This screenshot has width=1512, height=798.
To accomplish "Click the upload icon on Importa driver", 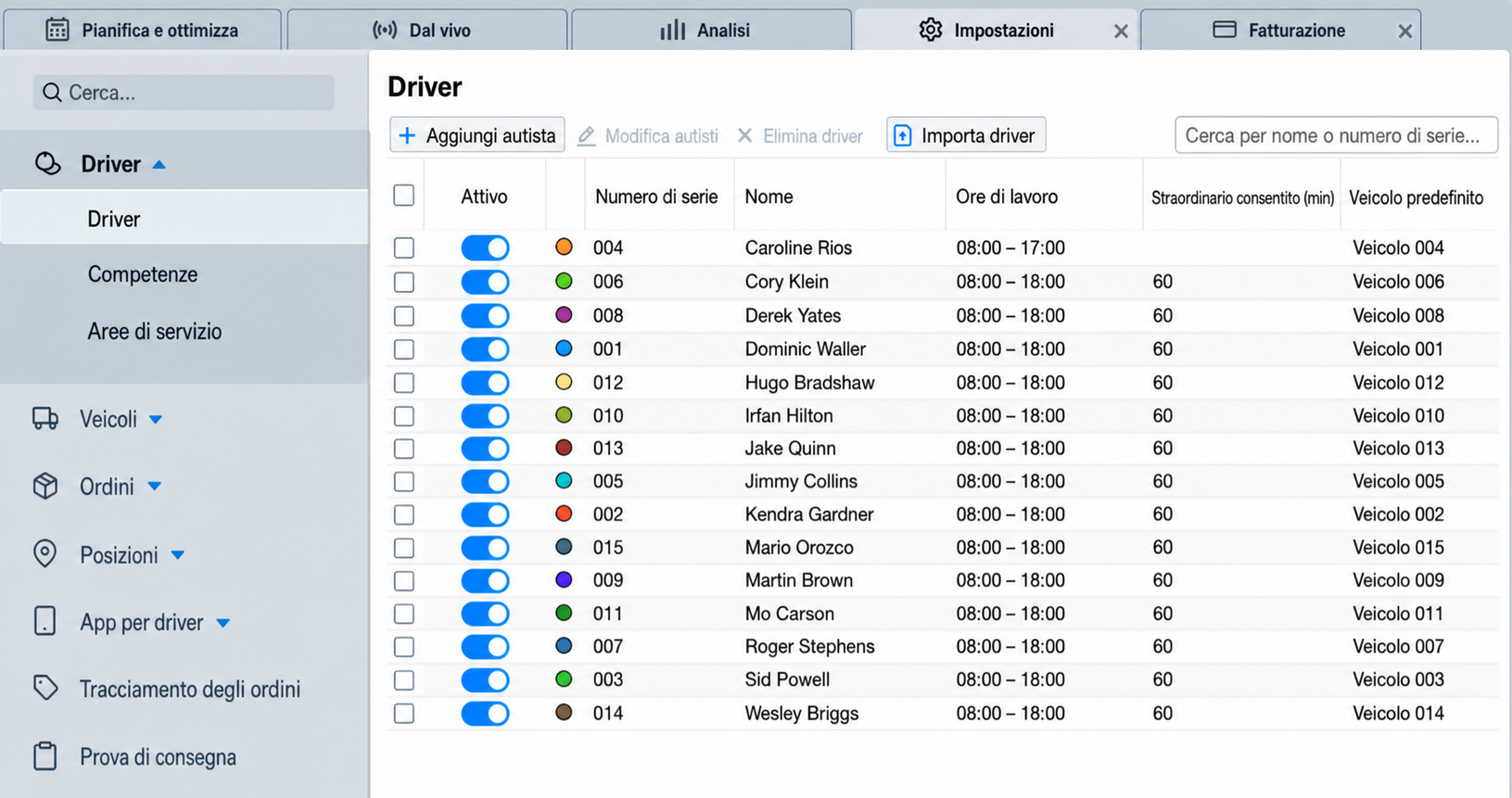I will click(x=902, y=136).
